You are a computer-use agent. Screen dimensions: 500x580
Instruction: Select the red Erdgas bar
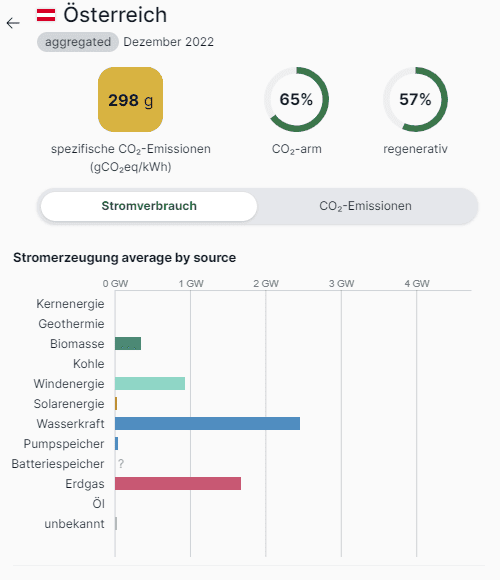pyautogui.click(x=178, y=483)
